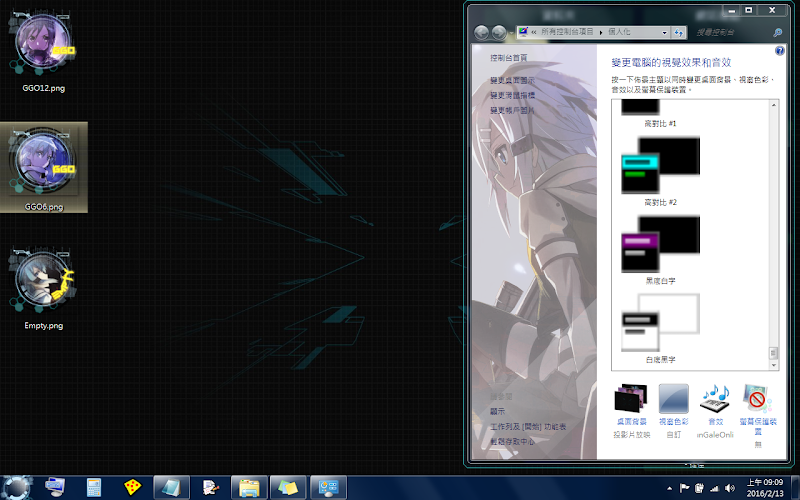Click the theme list scrollbar thumb
Viewport: 800px width, 500px height.
click(x=773, y=353)
